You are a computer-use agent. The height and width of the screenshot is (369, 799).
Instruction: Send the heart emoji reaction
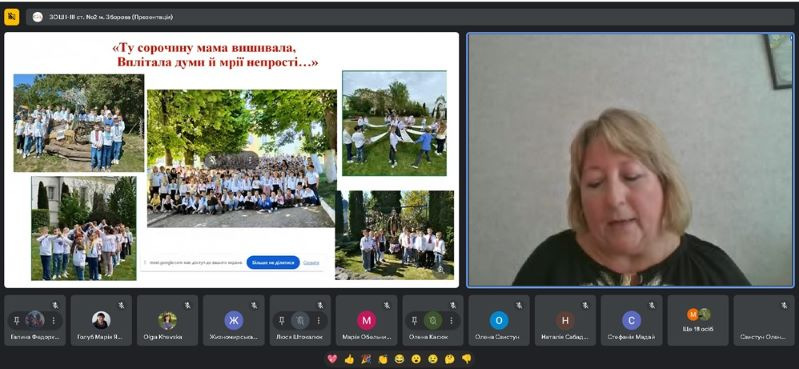(332, 359)
